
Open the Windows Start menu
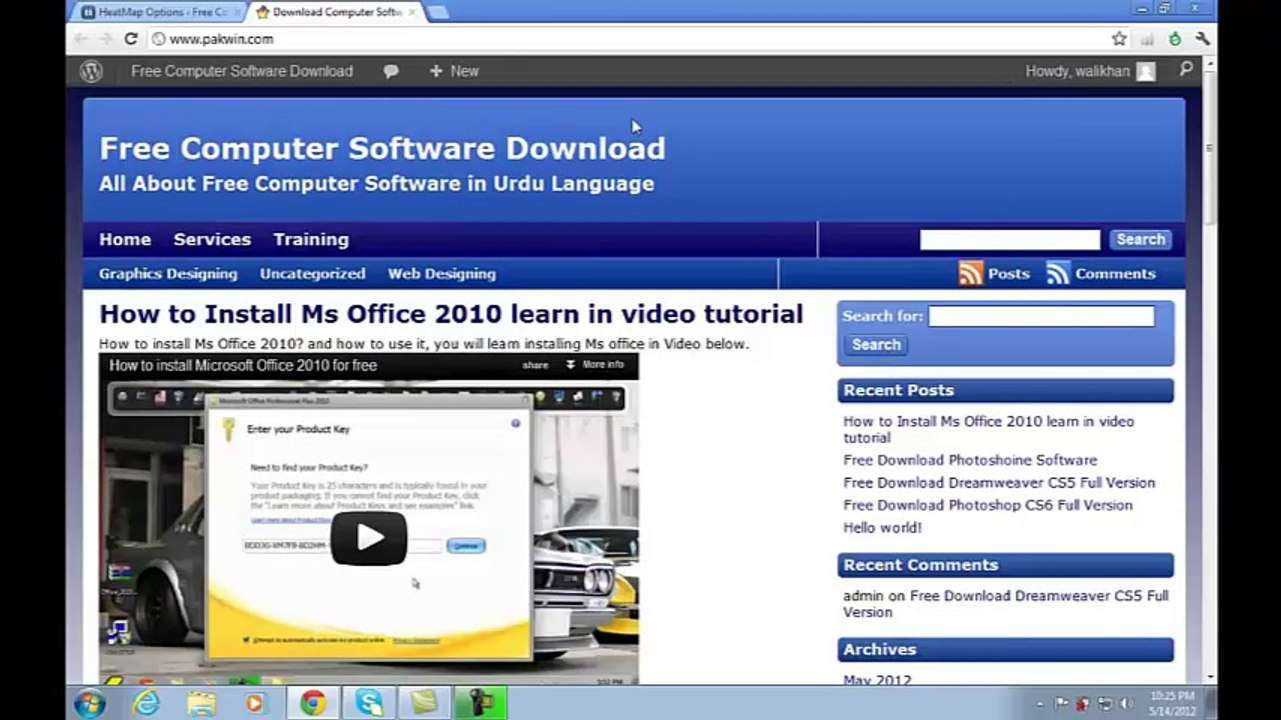pos(90,703)
